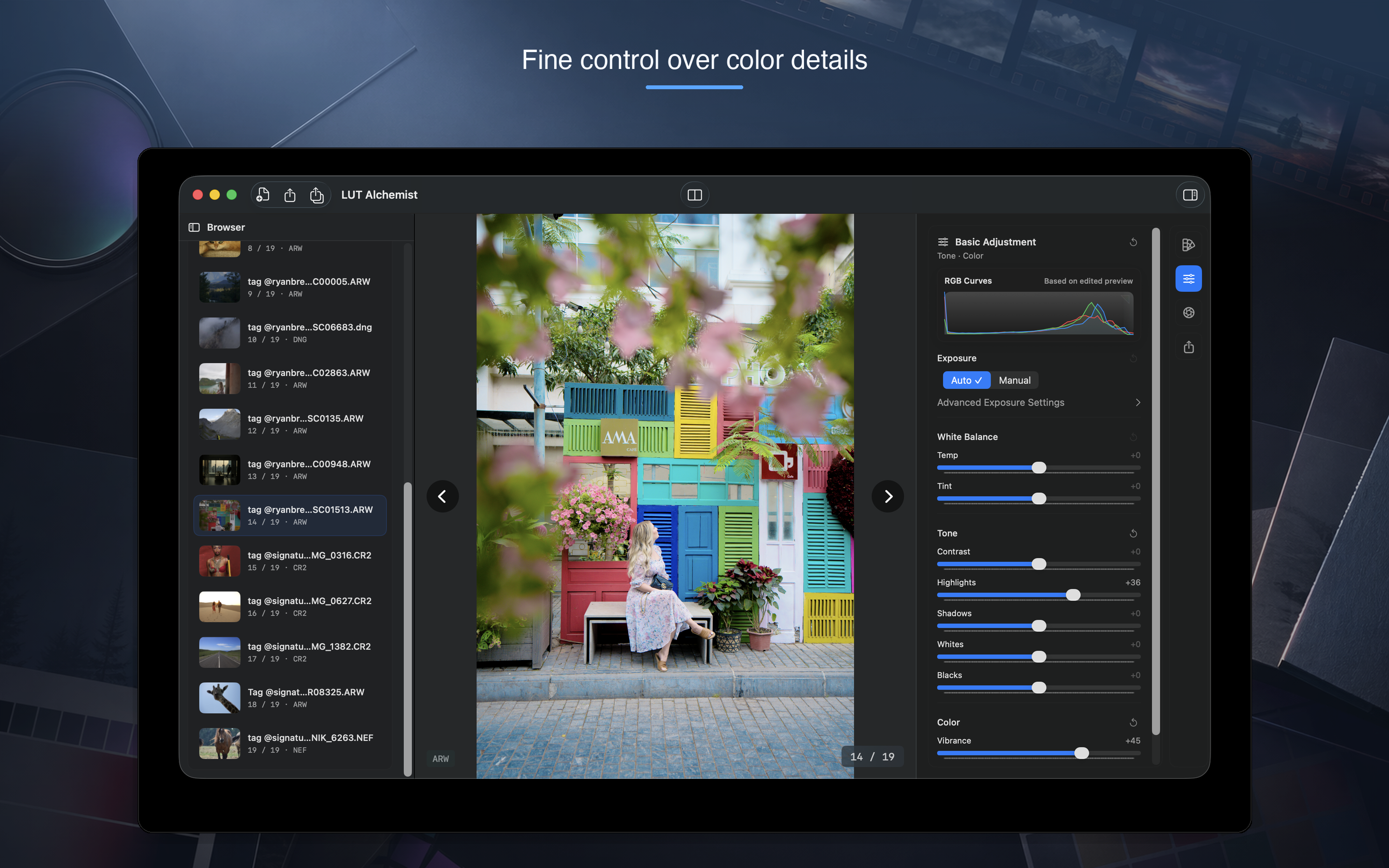Select file tag @signatu...MG_0627.CR2
This screenshot has width=1389, height=868.
coord(290,607)
